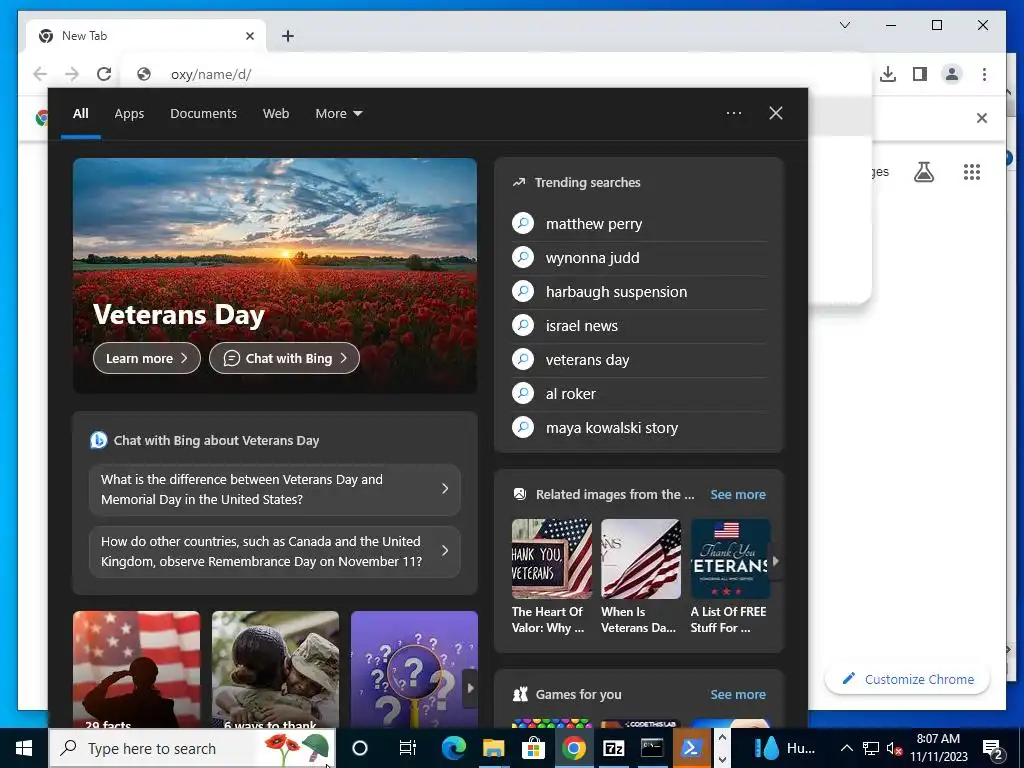Advance bottom article cards arrow
This screenshot has height=768, width=1024.
pos(470,687)
